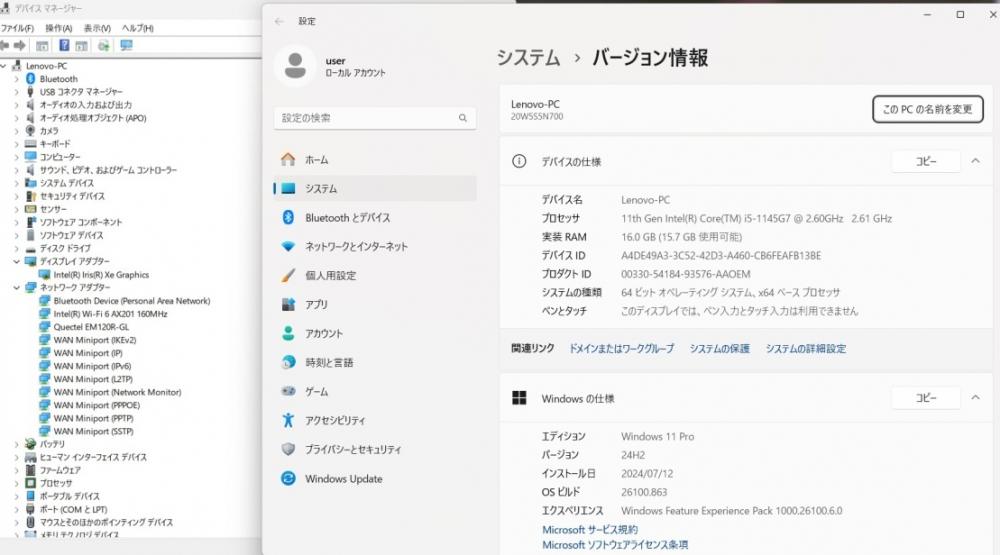The height and width of the screenshot is (555, 1000).
Task: Click the monitor scan toolbar icon
Action: pyautogui.click(x=126, y=45)
